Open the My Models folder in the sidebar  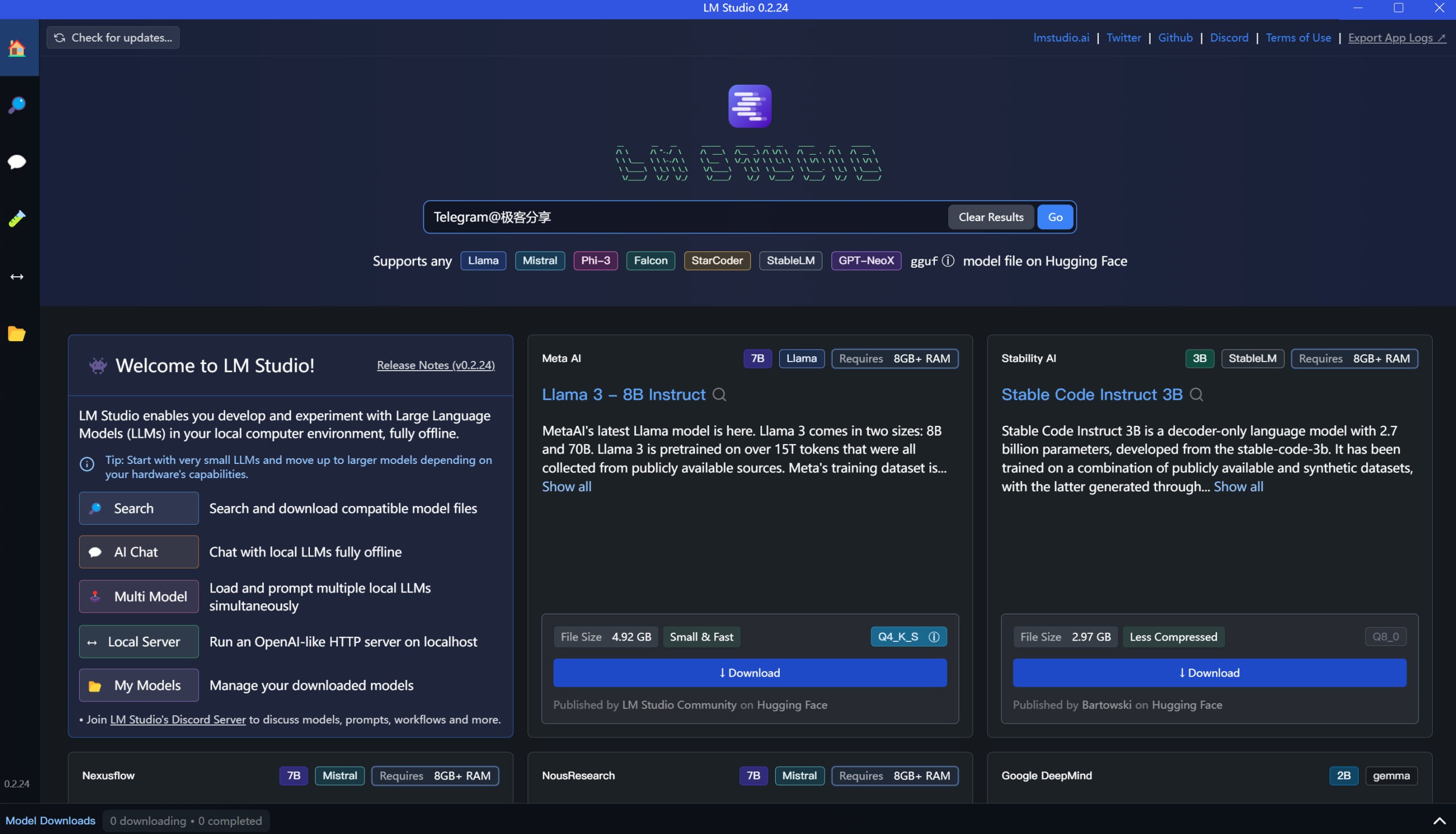(x=17, y=334)
